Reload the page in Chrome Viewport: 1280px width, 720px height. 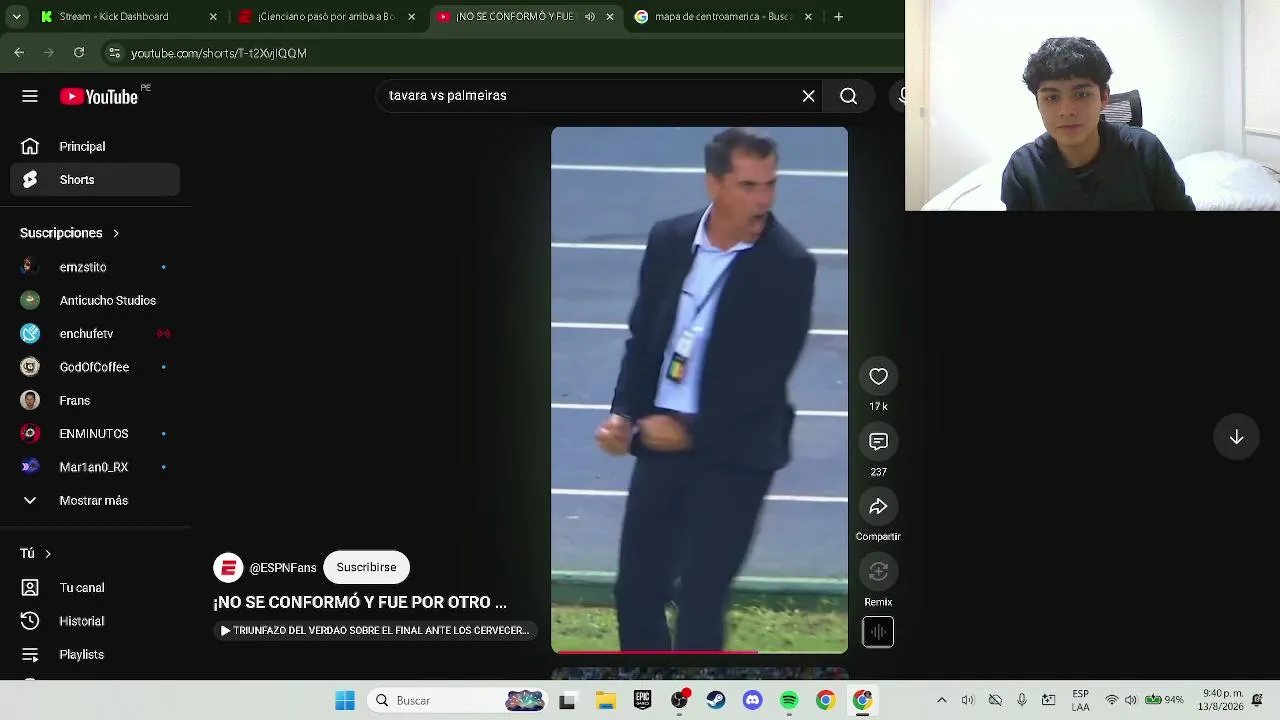(x=79, y=53)
